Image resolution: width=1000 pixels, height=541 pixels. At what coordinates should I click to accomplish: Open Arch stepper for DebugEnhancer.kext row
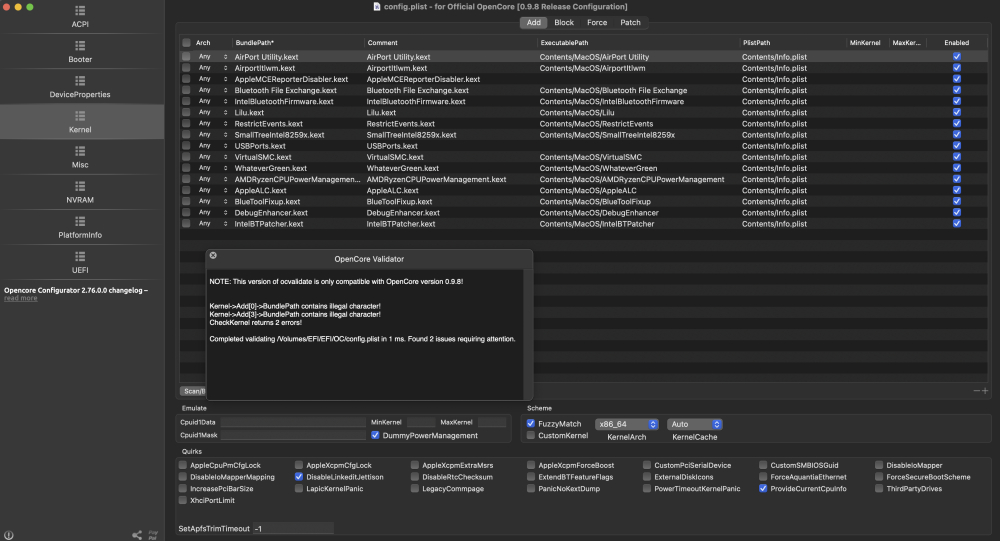coord(225,212)
